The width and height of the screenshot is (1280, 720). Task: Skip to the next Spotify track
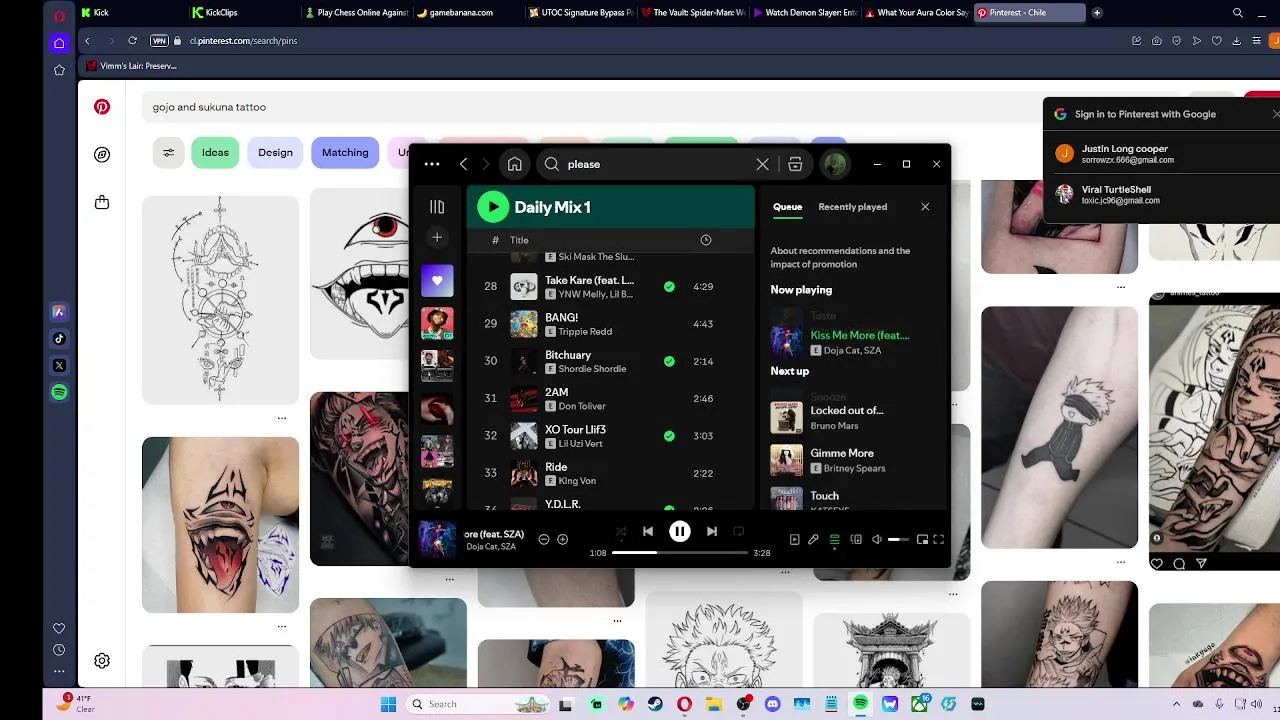711,532
